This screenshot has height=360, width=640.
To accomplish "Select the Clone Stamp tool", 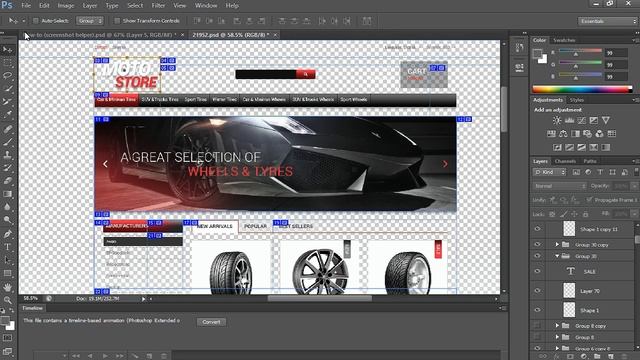I will point(7,155).
